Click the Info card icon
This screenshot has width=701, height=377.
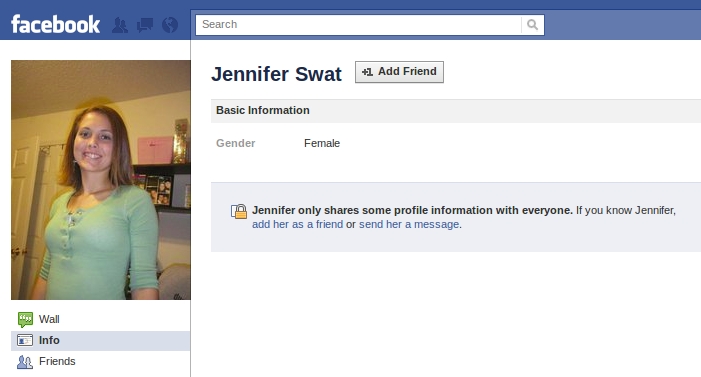[x=25, y=340]
